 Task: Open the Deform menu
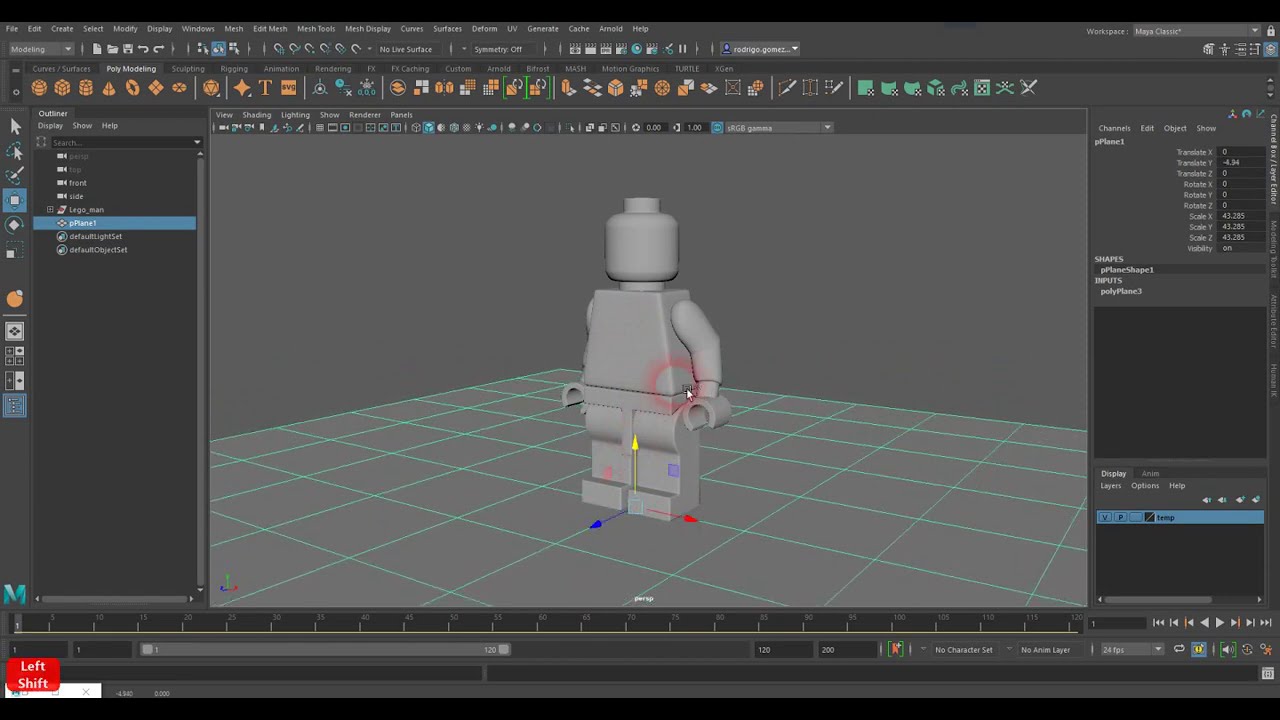484,29
